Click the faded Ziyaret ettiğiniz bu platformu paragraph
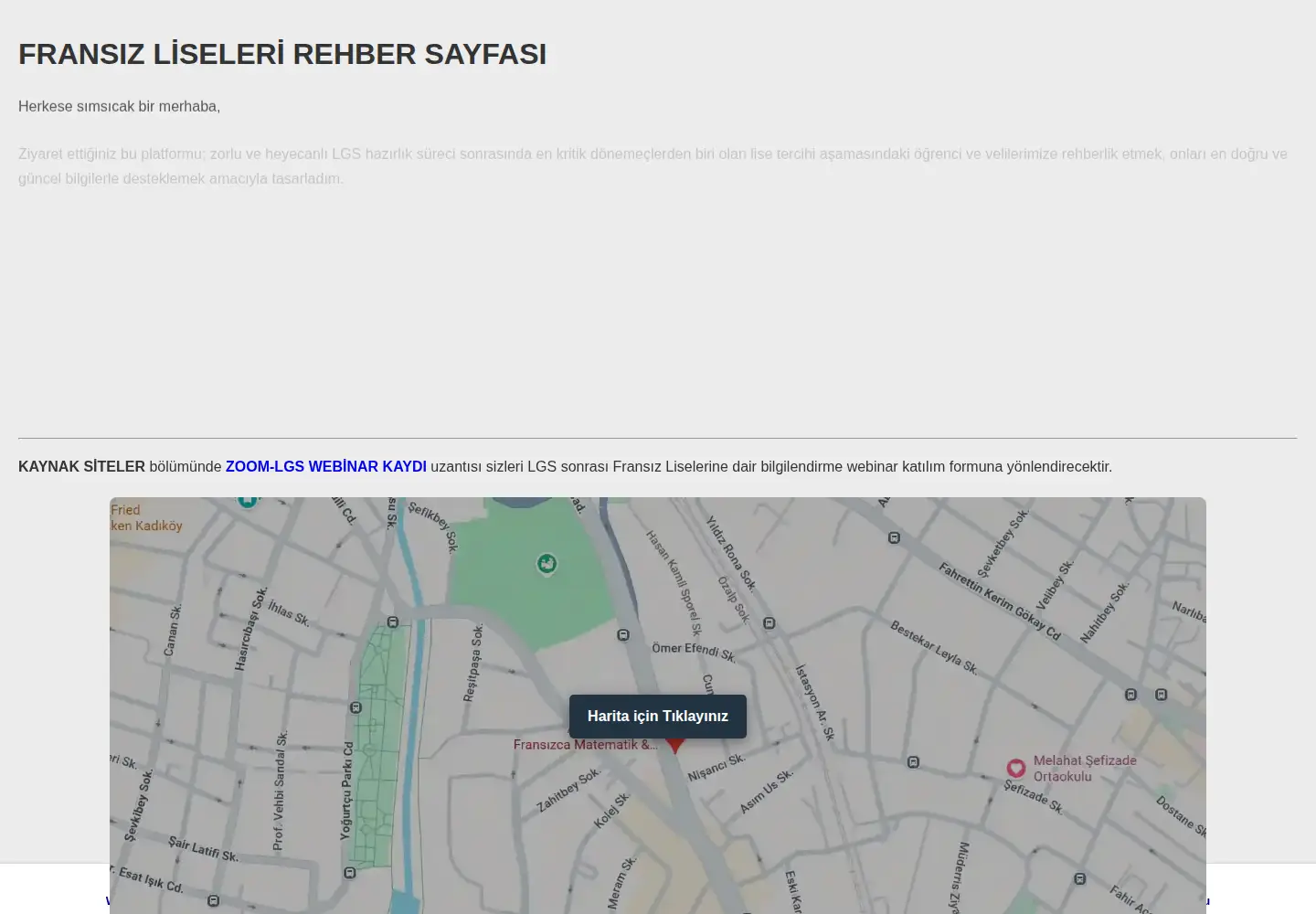The width and height of the screenshot is (1316, 914). [653, 166]
